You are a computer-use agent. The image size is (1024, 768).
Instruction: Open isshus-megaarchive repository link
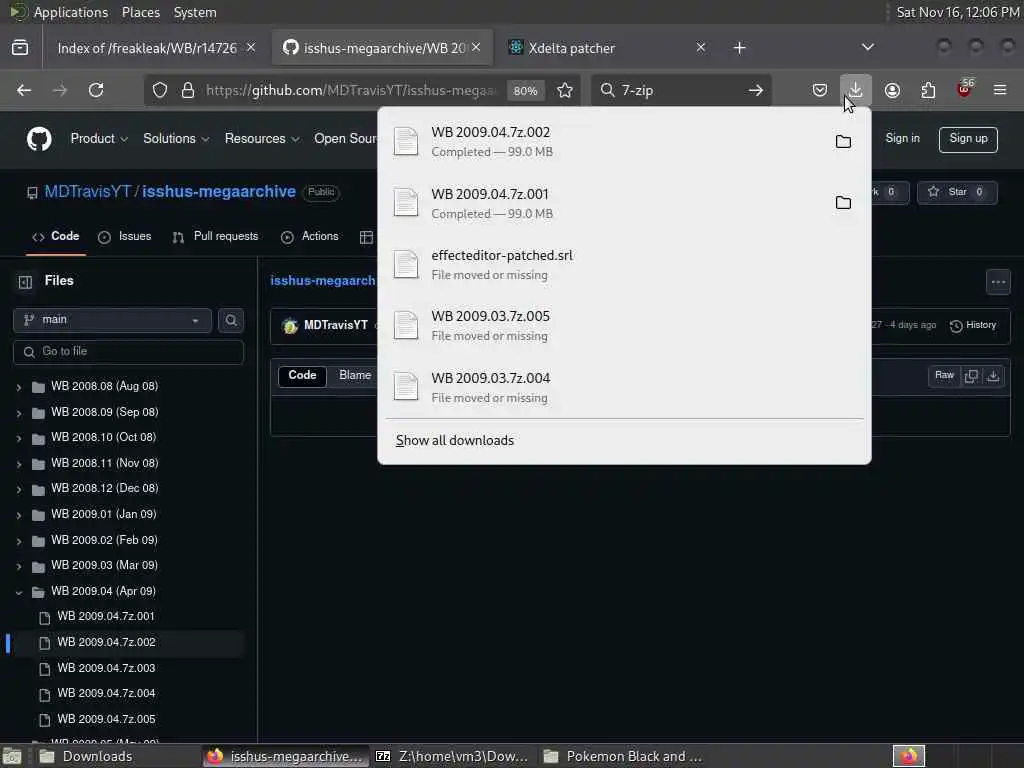click(x=219, y=192)
